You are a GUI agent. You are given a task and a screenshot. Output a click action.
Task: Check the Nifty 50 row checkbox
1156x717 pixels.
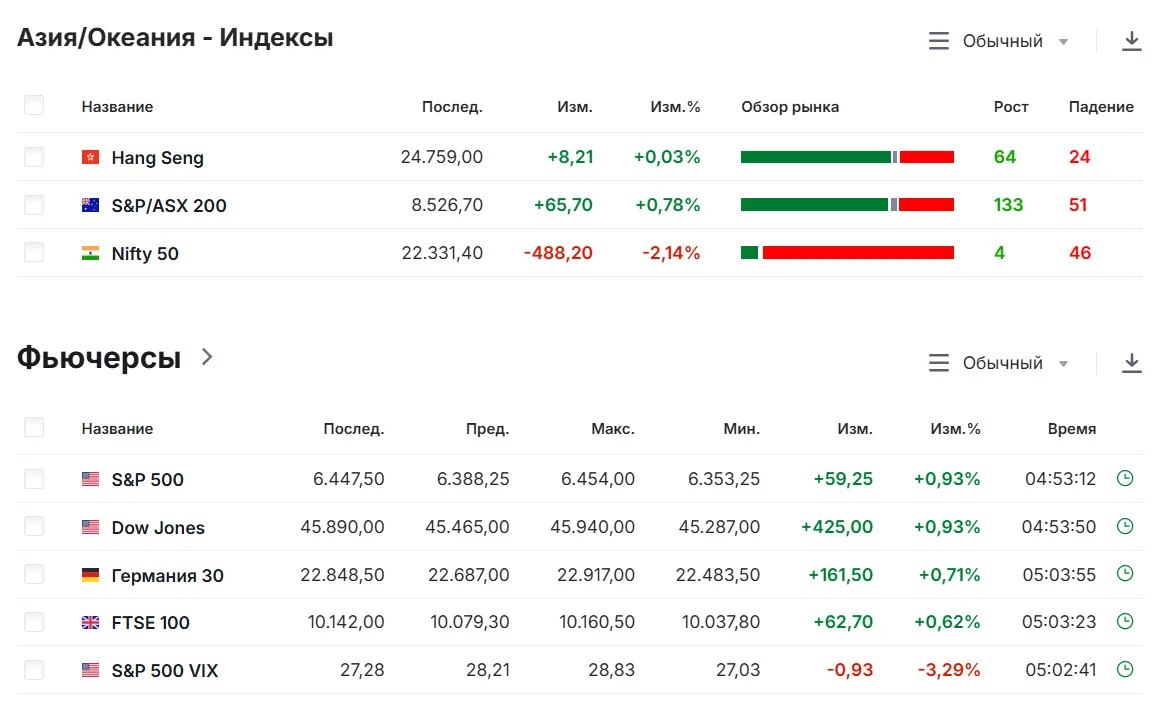[x=34, y=253]
